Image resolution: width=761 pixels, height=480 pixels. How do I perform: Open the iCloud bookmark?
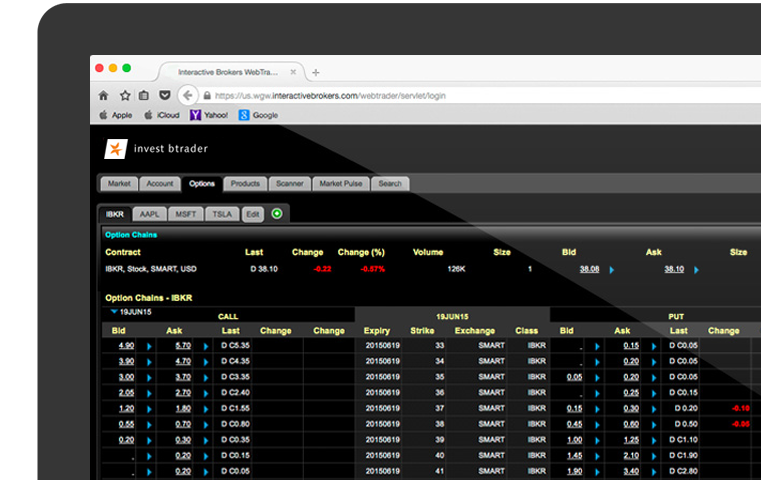[162, 115]
